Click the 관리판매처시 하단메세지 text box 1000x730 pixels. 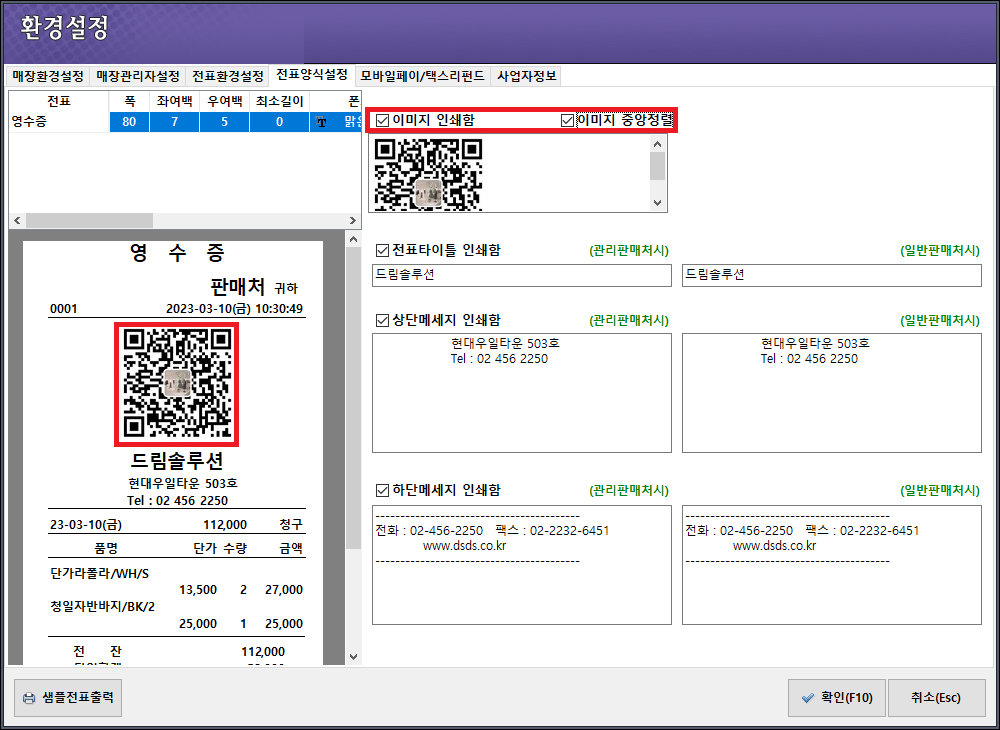coord(522,565)
